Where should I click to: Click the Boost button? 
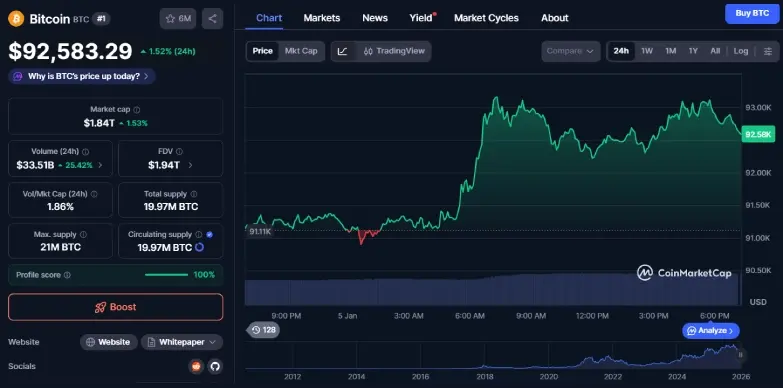pyautogui.click(x=115, y=307)
